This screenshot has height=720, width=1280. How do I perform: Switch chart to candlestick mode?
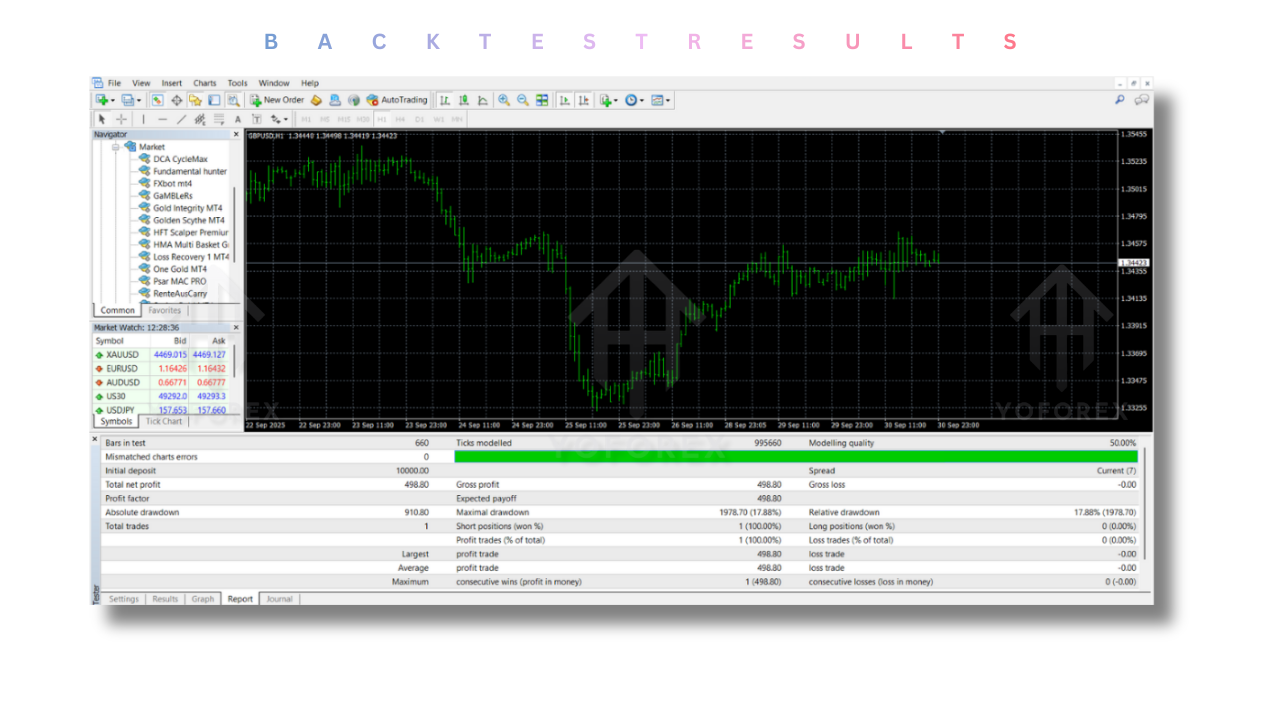pos(464,100)
